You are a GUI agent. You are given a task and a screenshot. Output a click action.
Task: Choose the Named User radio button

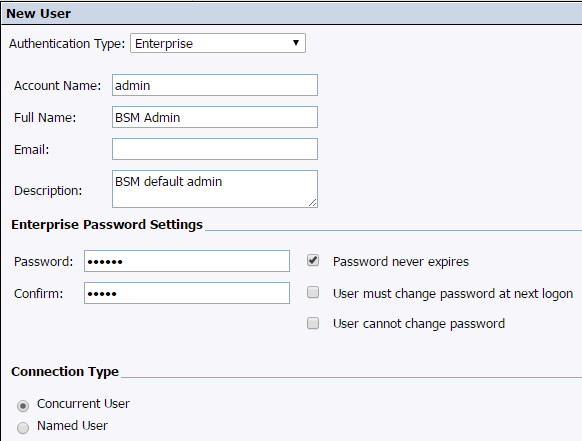(23, 428)
